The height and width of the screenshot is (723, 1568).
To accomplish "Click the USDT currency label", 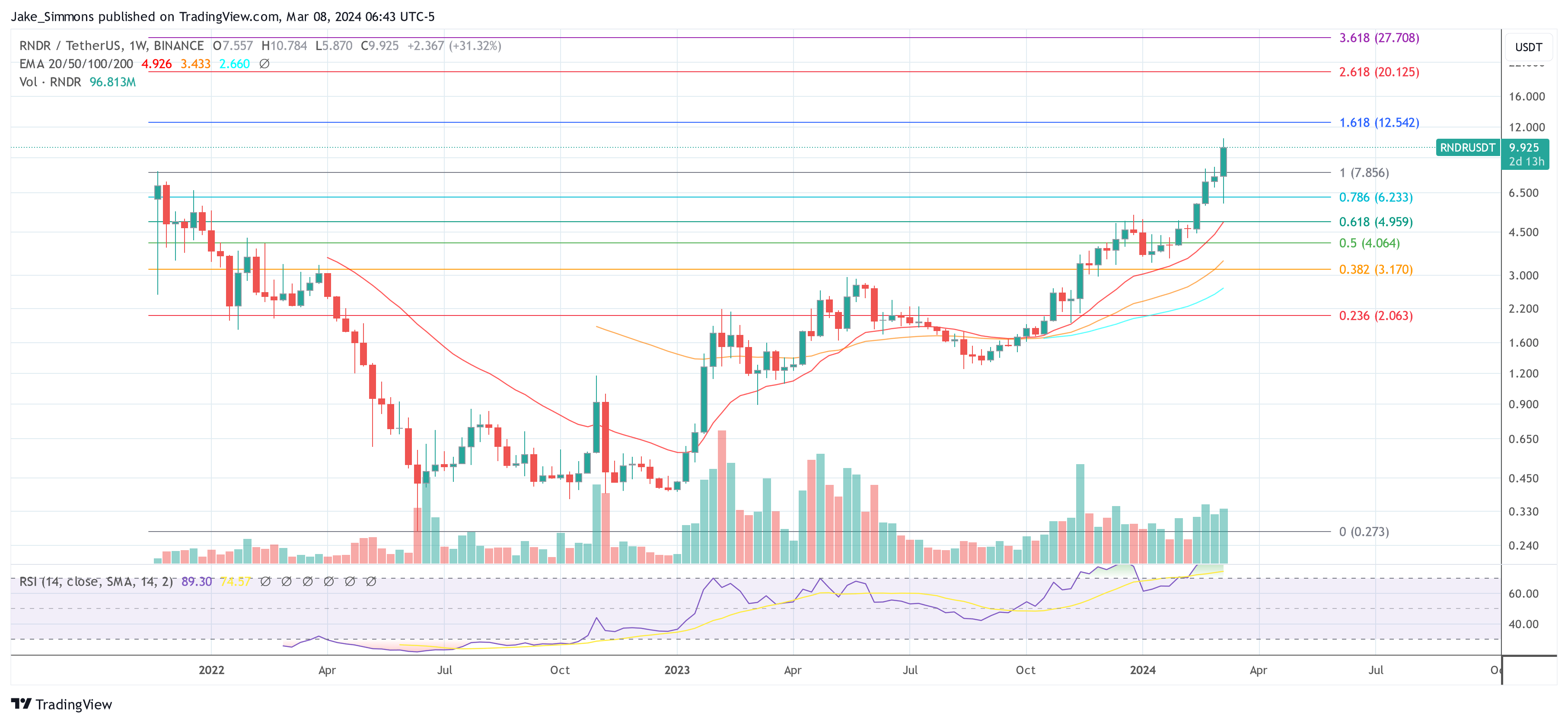I will pyautogui.click(x=1528, y=47).
